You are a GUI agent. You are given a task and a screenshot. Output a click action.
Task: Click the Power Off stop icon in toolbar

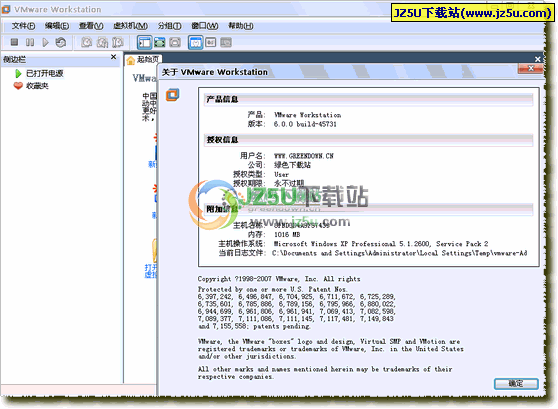pyautogui.click(x=14, y=42)
